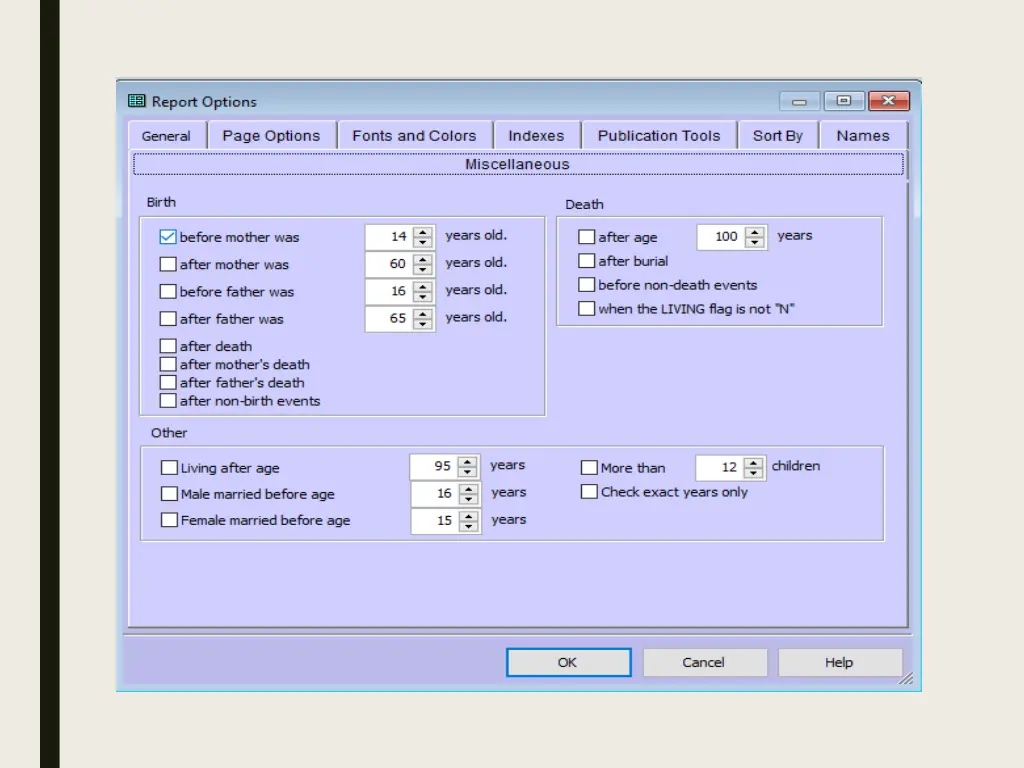Image resolution: width=1024 pixels, height=768 pixels.
Task: Open the Publication Tools tab
Action: [659, 136]
